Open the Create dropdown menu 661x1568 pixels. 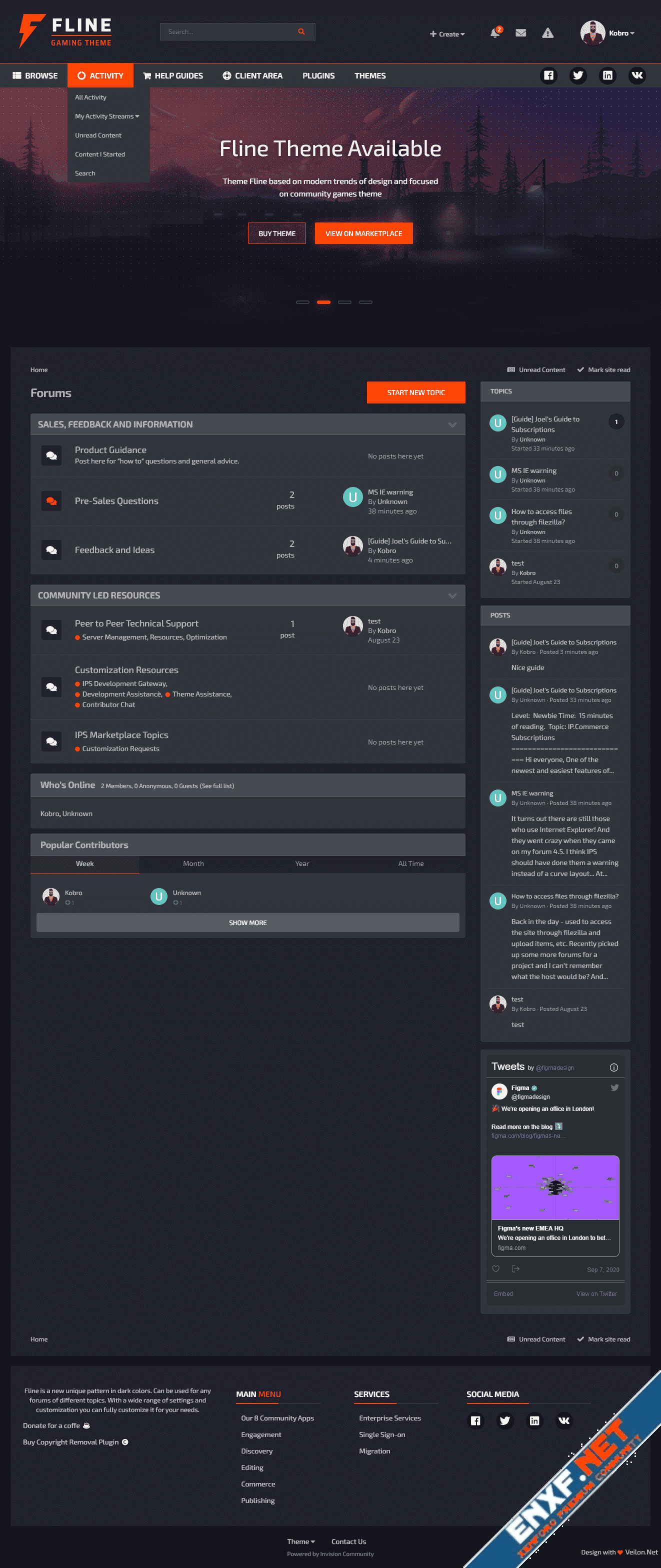pos(447,34)
